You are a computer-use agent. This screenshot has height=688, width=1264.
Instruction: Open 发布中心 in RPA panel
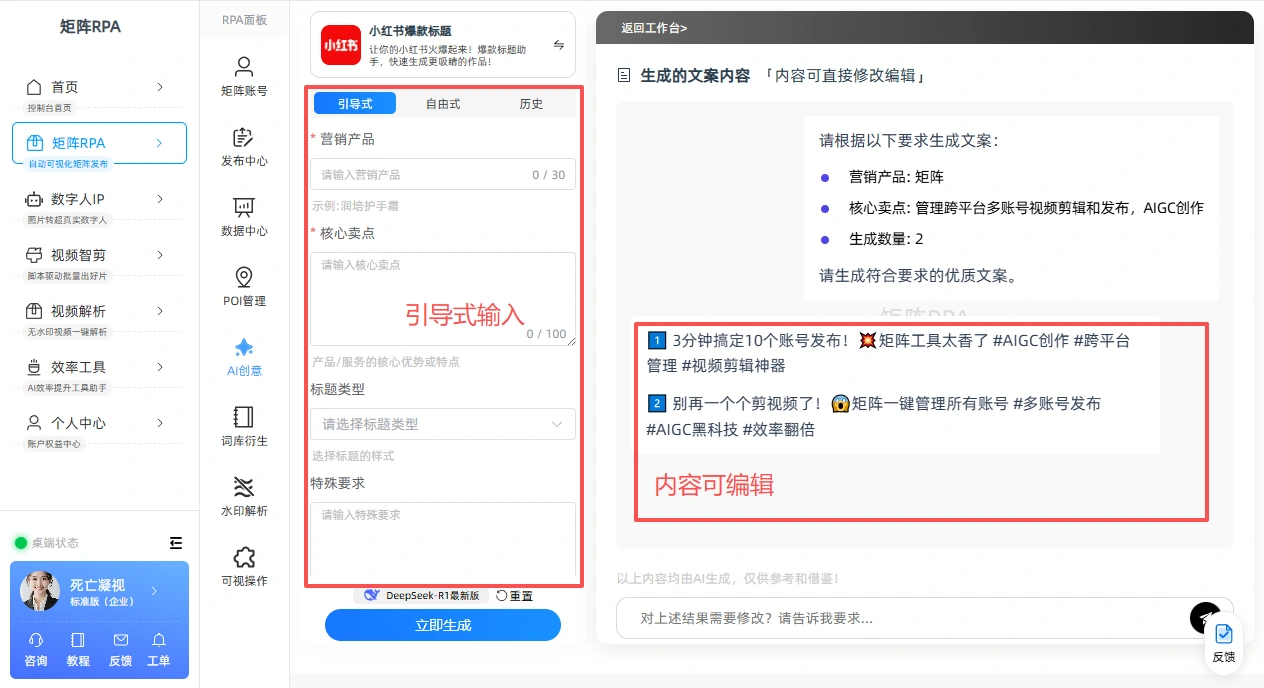[244, 137]
